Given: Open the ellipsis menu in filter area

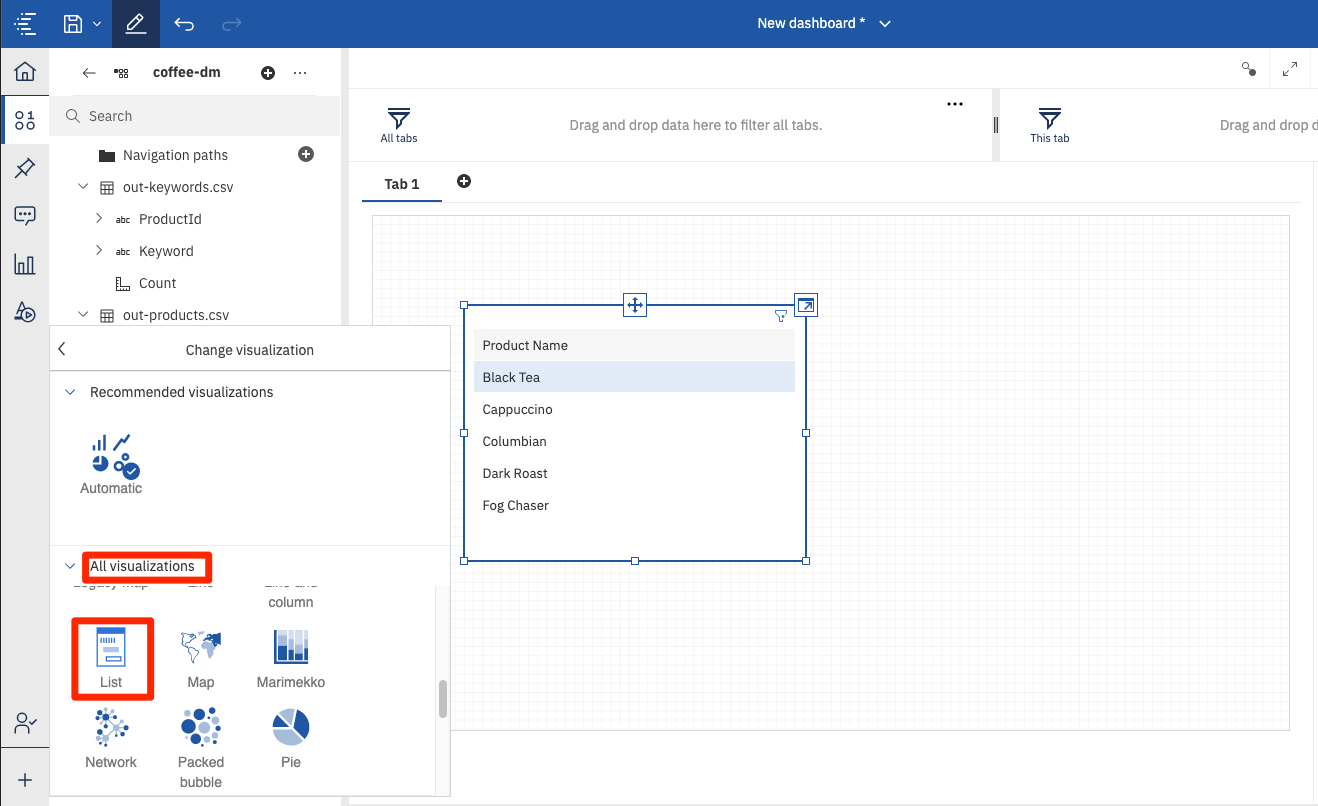Looking at the screenshot, I should coord(955,104).
